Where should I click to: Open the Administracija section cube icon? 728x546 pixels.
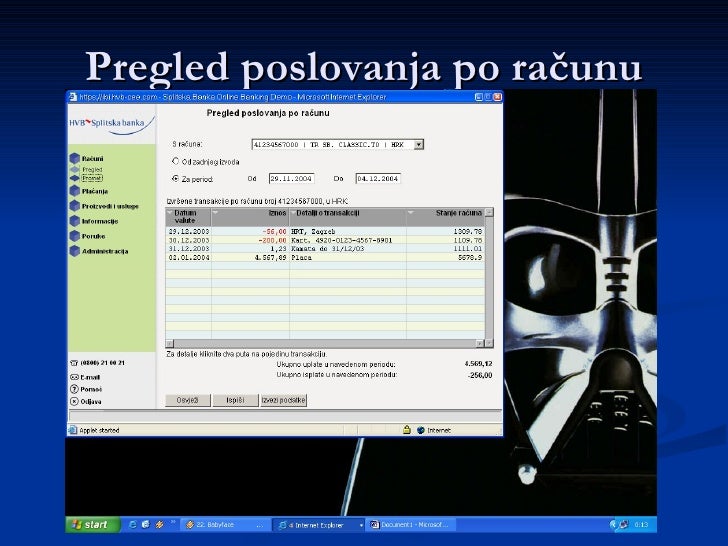click(75, 251)
